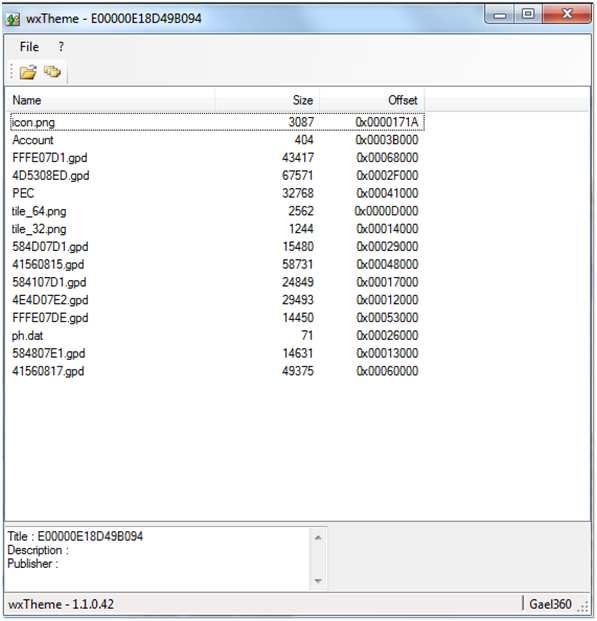Sort list by Size column header
Viewport: 597px width, 621px height.
(x=267, y=100)
